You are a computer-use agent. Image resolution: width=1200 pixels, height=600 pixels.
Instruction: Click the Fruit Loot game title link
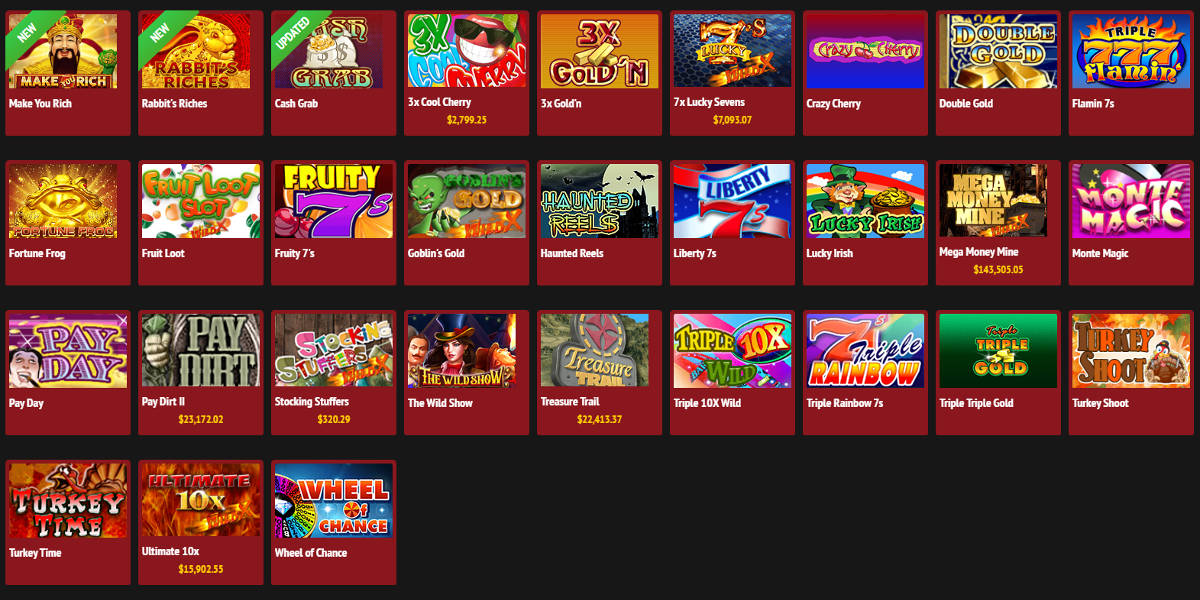pyautogui.click(x=165, y=254)
